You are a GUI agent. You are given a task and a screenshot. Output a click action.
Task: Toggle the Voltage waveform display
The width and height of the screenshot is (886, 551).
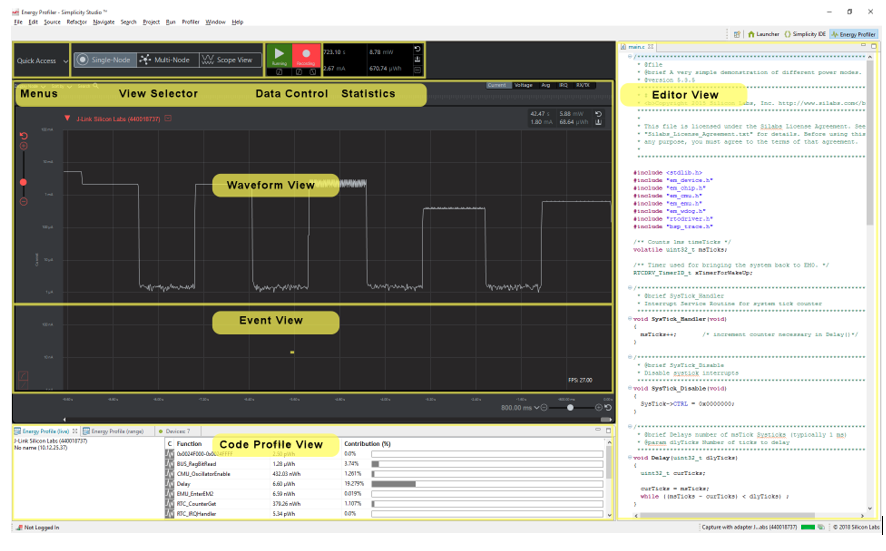tap(524, 85)
